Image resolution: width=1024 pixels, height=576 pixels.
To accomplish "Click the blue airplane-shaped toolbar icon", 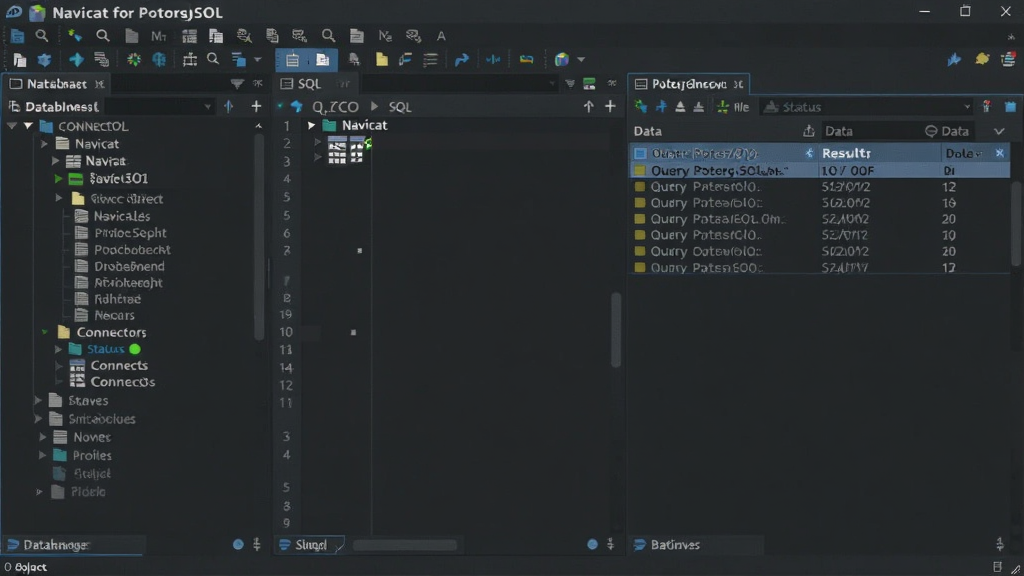I will (76, 60).
